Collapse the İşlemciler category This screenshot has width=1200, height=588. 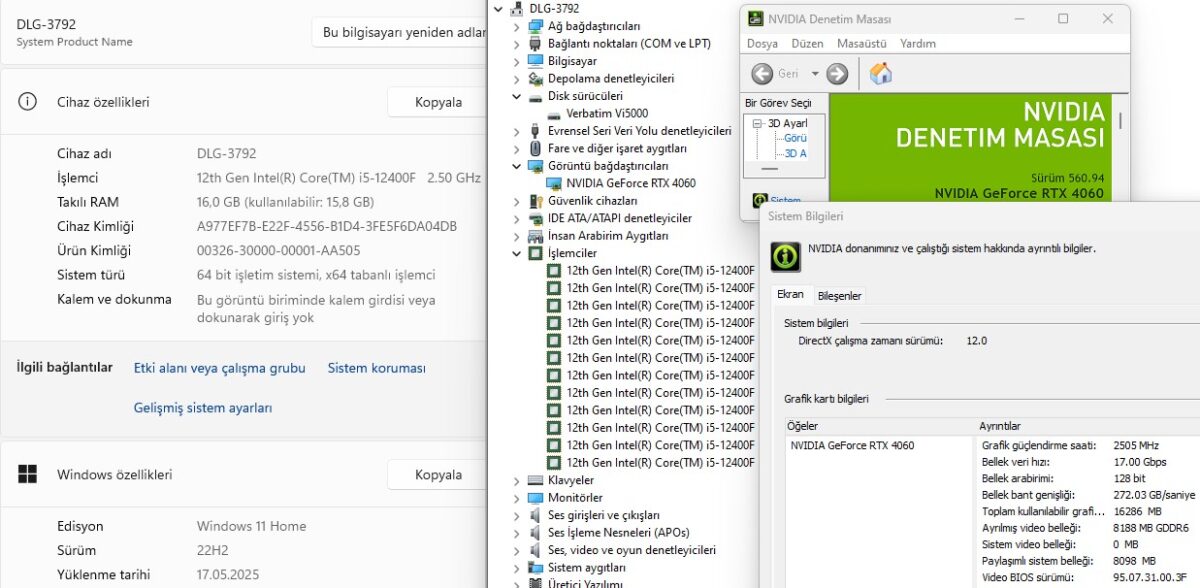click(x=517, y=253)
